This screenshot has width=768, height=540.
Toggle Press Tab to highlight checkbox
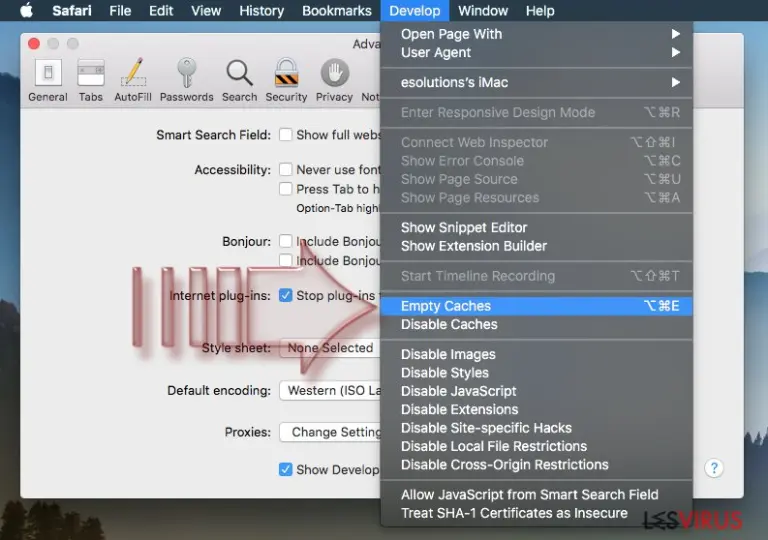point(286,189)
